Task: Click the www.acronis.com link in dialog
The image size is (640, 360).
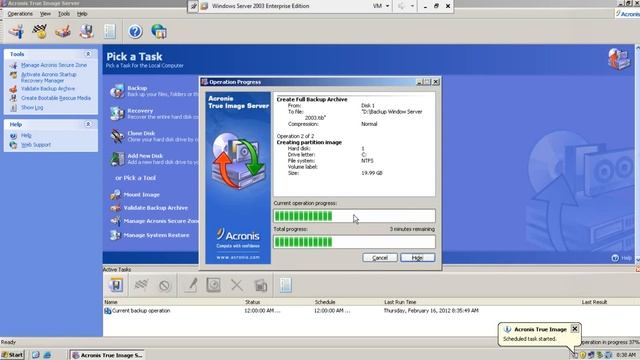Action: [x=238, y=258]
